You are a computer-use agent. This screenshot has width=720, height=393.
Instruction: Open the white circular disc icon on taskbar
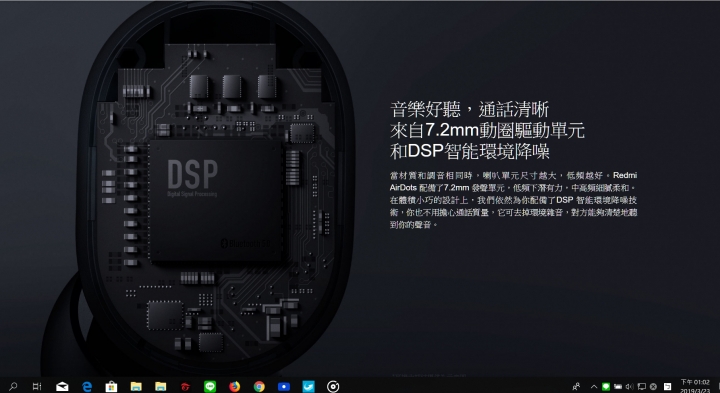point(333,387)
